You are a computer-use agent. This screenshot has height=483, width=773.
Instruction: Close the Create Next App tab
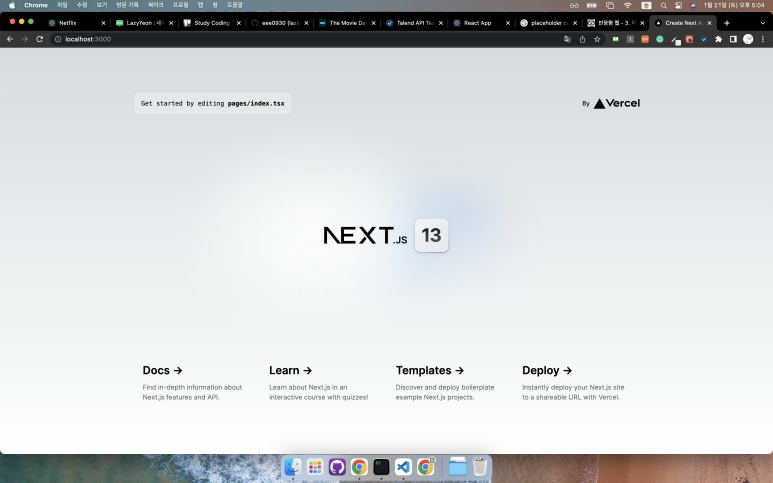[709, 23]
